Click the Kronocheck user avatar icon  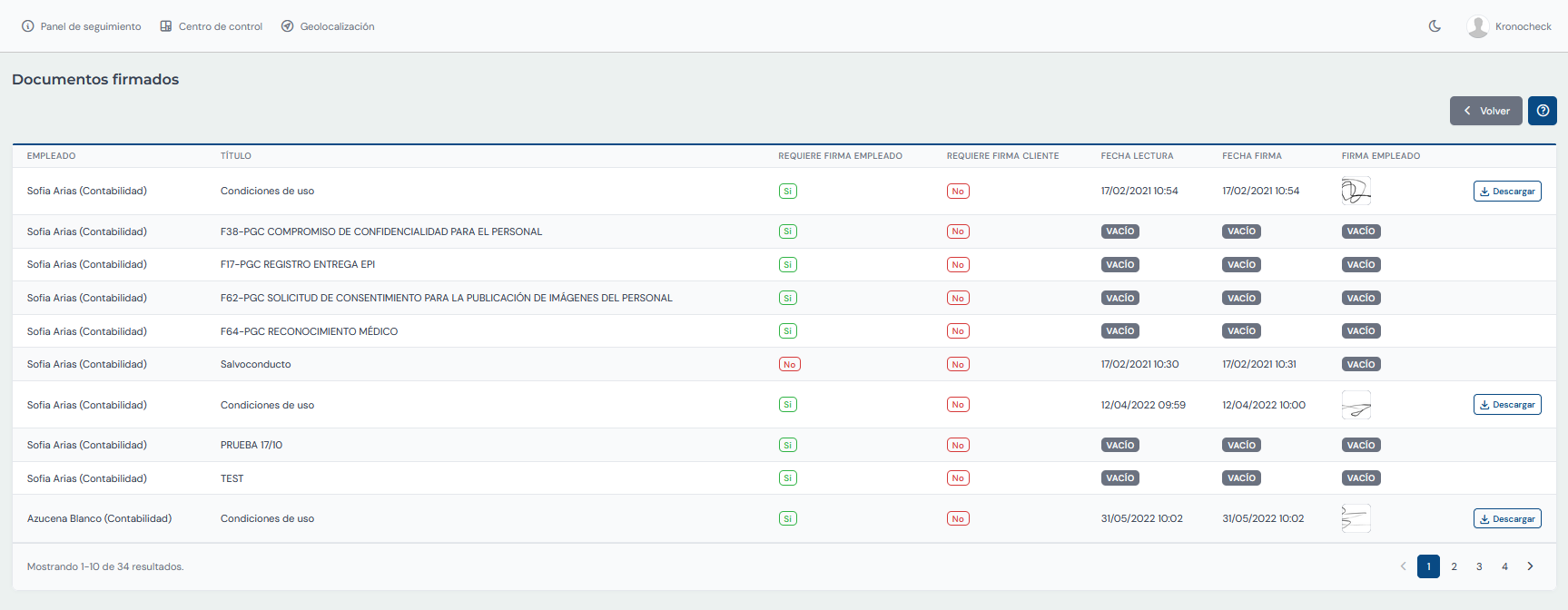point(1477,26)
